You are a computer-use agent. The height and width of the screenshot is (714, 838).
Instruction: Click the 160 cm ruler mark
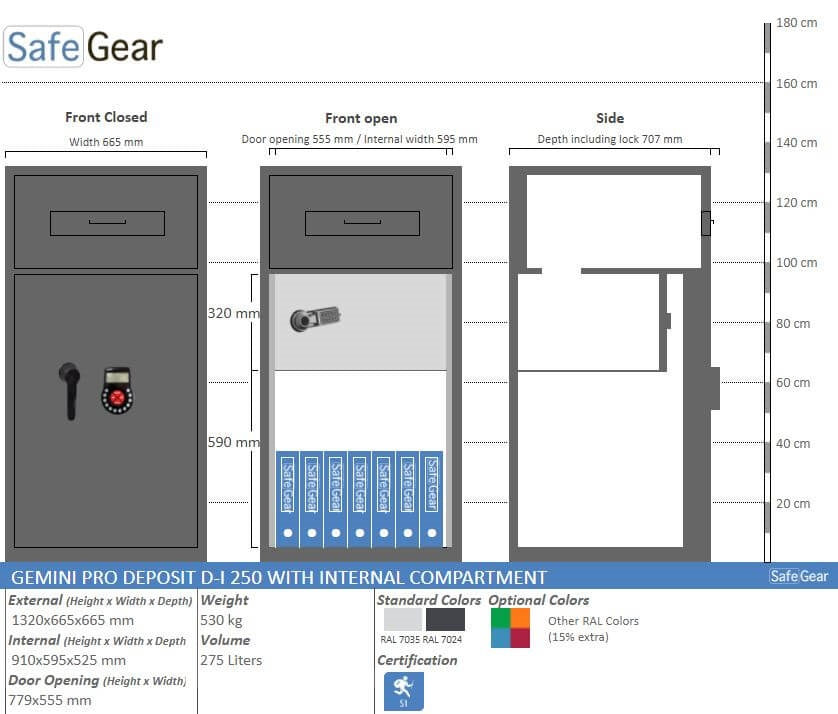[796, 83]
